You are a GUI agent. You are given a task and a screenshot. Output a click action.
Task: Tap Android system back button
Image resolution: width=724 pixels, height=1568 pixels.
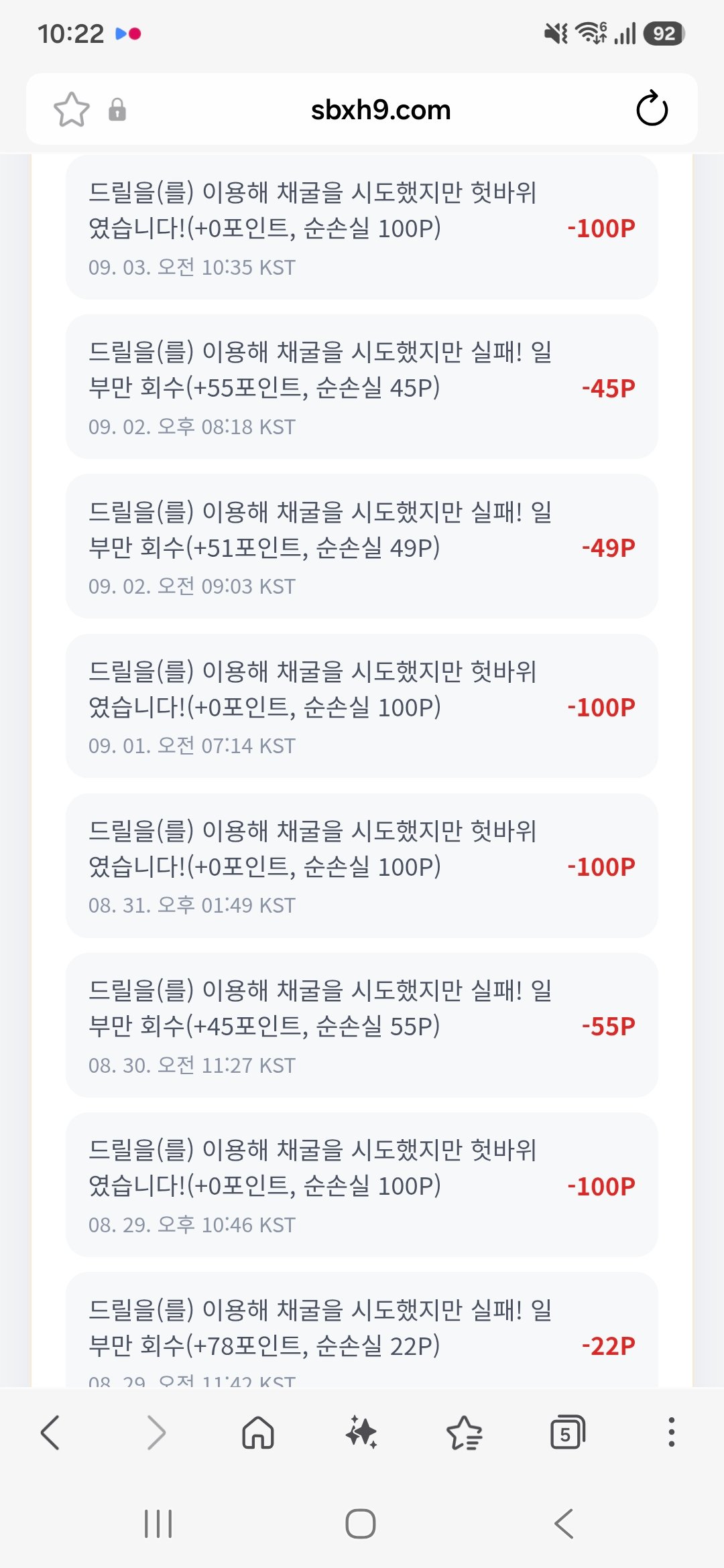coord(564,1524)
